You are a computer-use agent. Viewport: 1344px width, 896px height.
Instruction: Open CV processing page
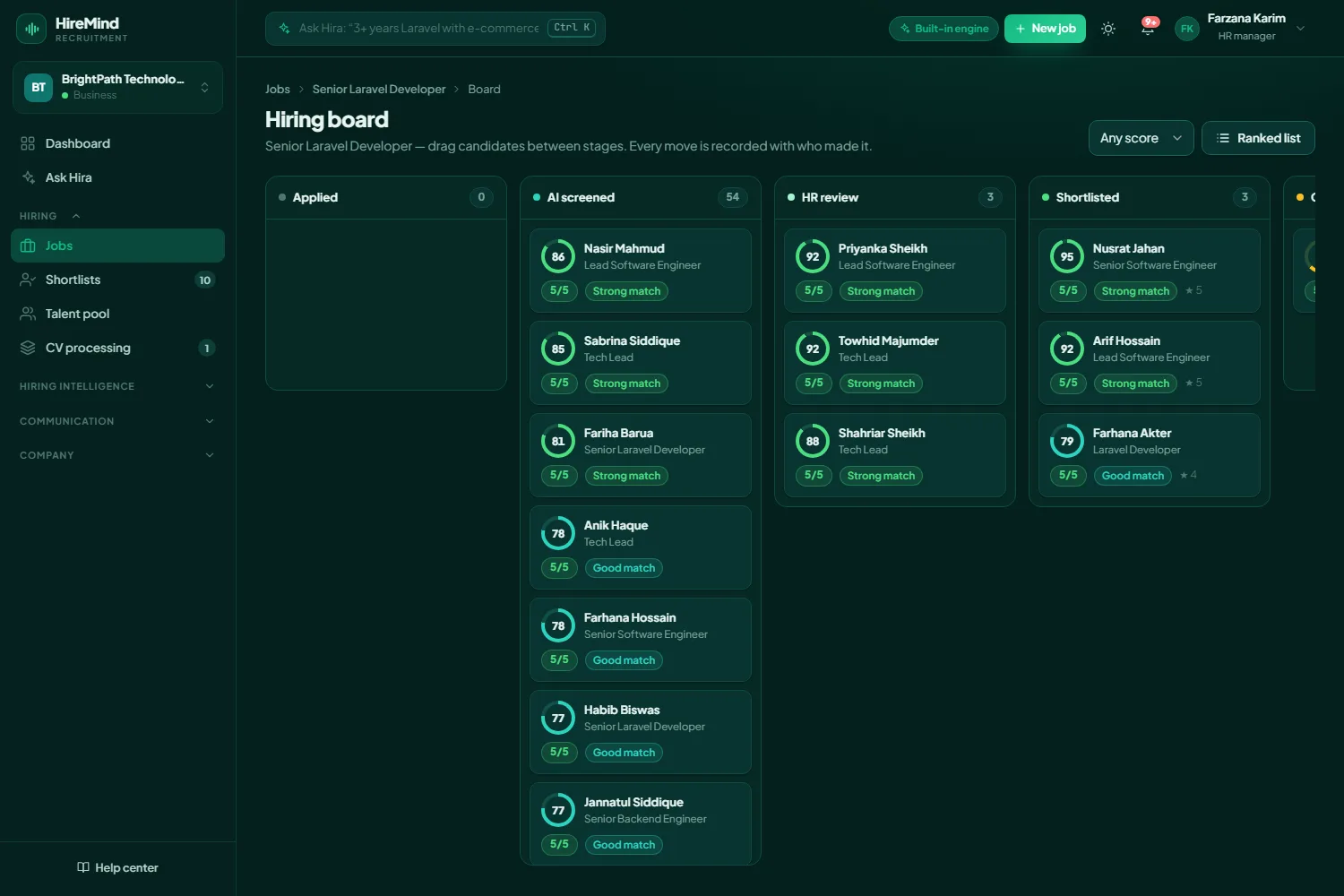(117, 348)
